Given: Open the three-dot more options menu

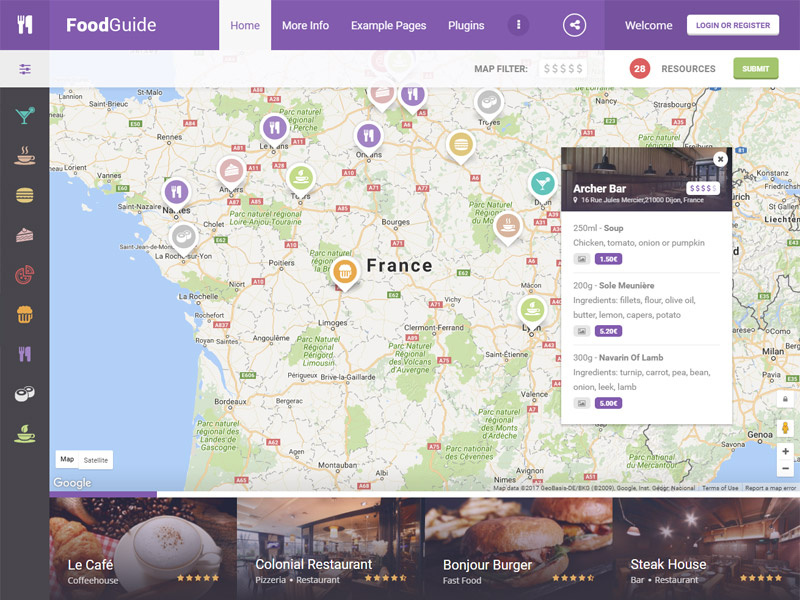Looking at the screenshot, I should pyautogui.click(x=518, y=25).
